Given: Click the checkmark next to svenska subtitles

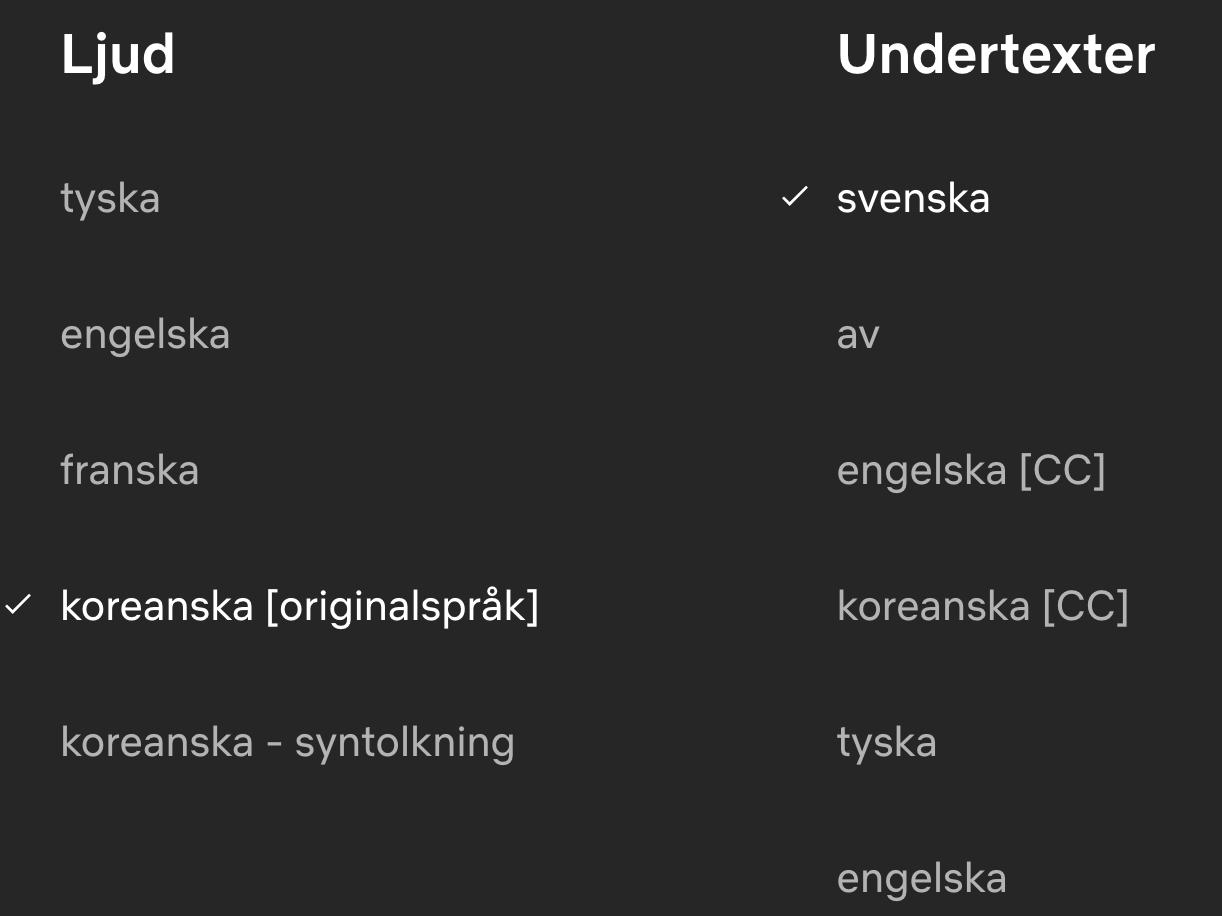Looking at the screenshot, I should point(794,197).
